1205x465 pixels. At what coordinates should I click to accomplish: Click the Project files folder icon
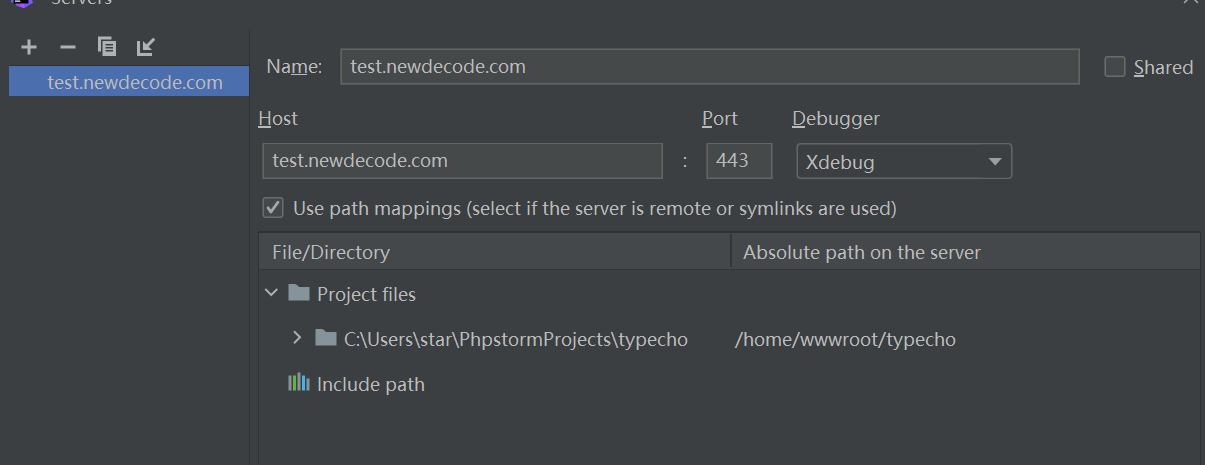click(x=298, y=294)
